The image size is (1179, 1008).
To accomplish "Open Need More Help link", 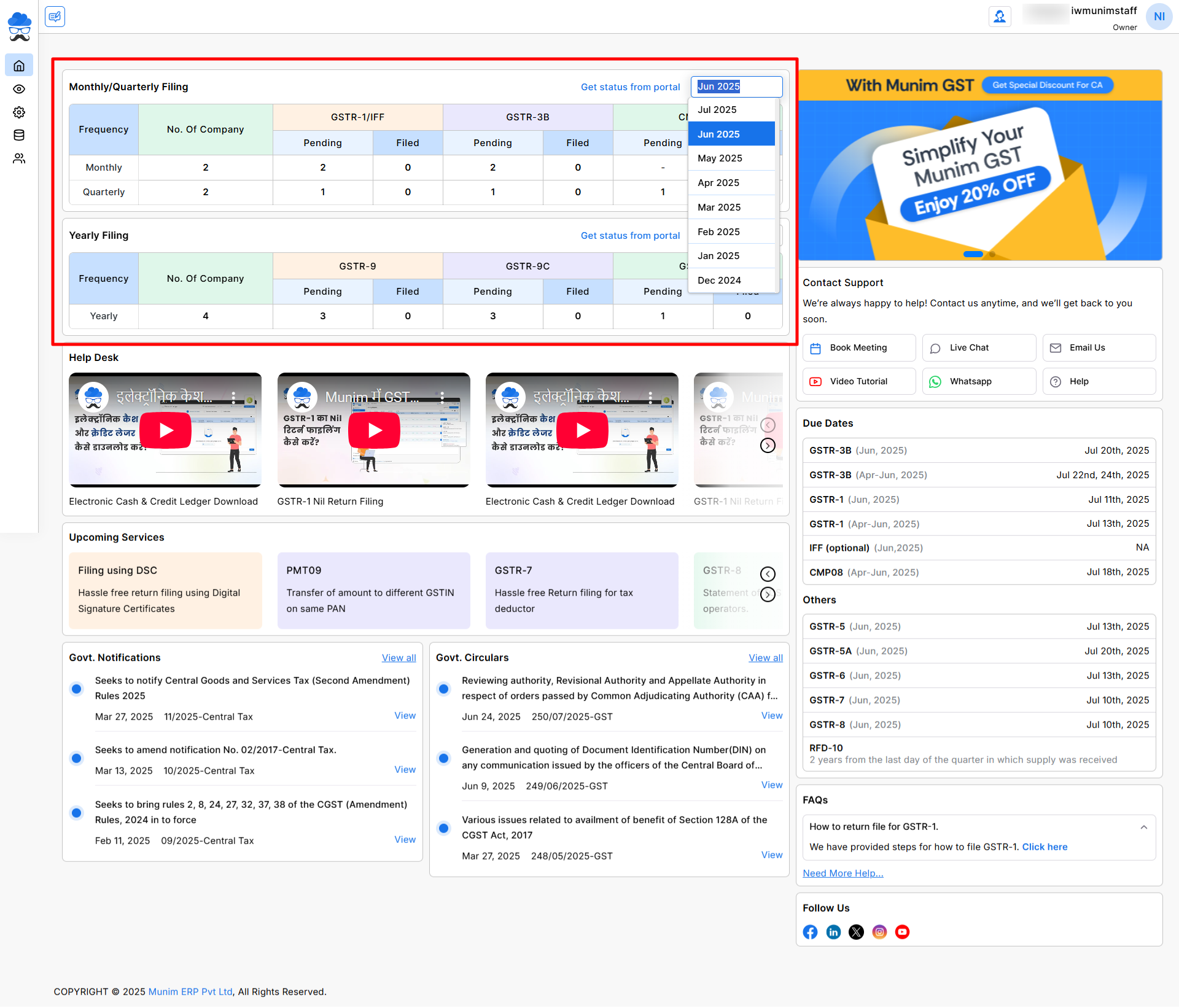I will [x=842, y=874].
